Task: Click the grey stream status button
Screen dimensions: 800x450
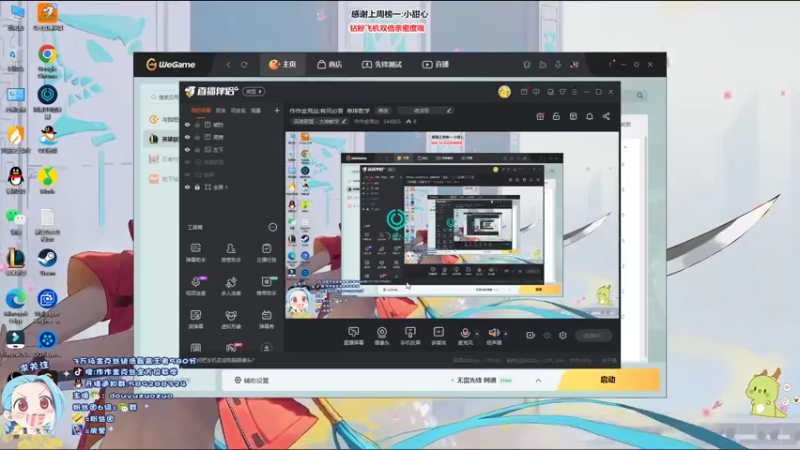Action: click(593, 335)
